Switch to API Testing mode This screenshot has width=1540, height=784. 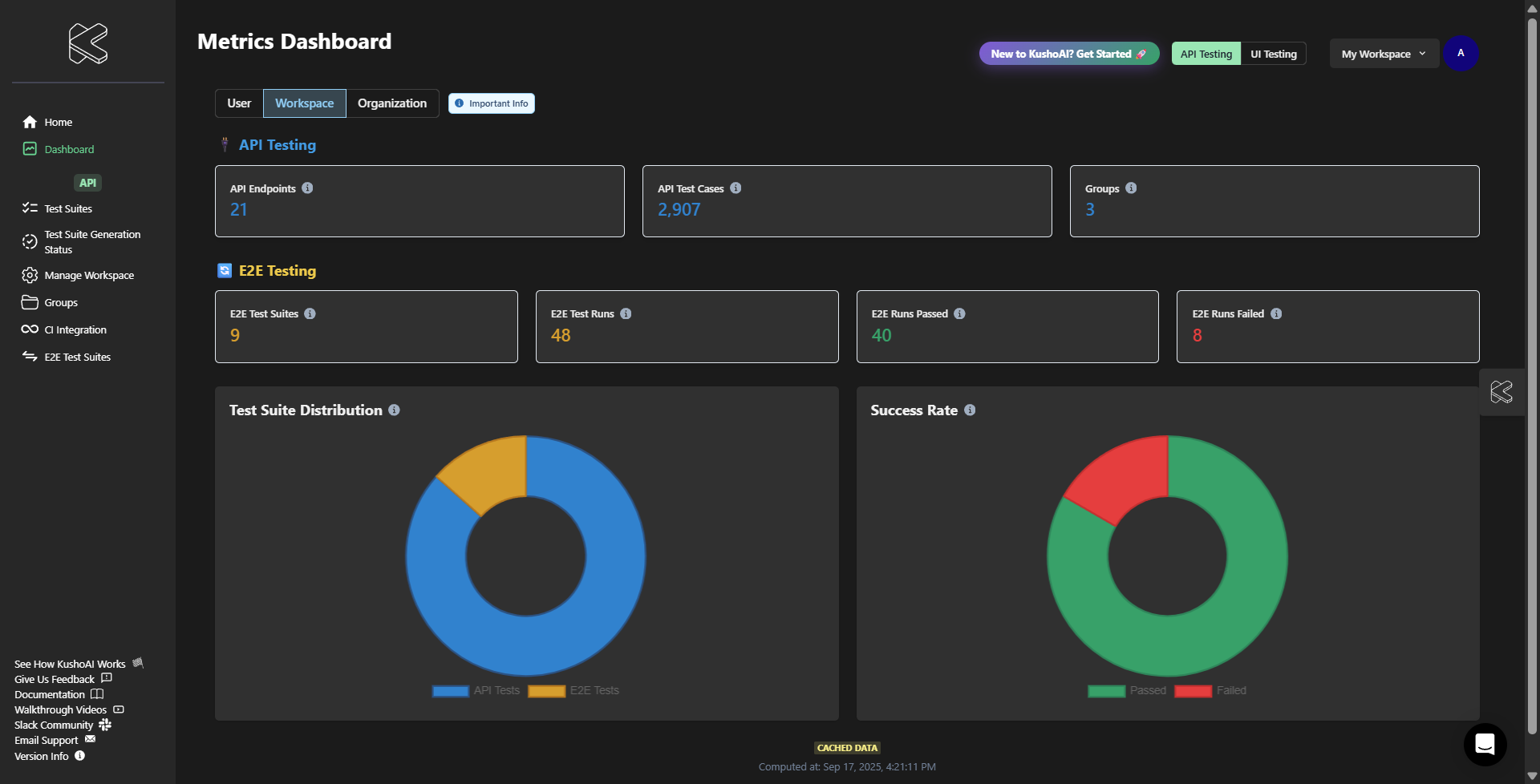click(1206, 54)
